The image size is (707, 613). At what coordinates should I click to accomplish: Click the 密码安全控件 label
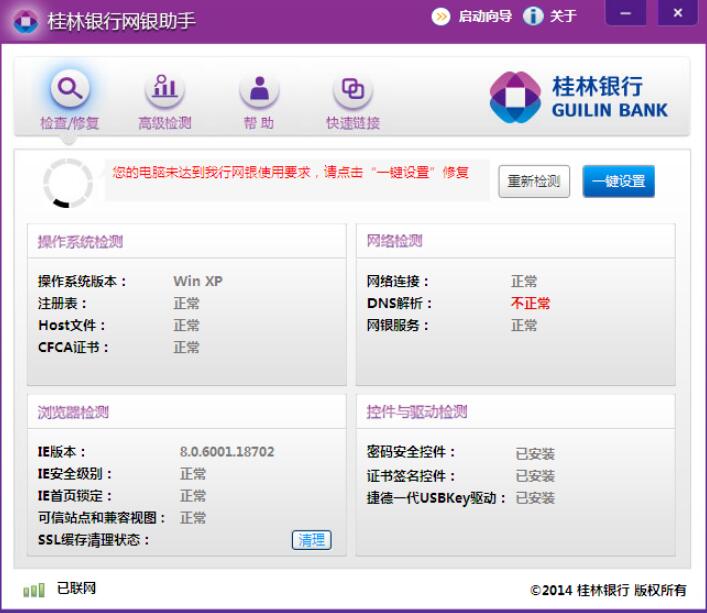tap(411, 452)
